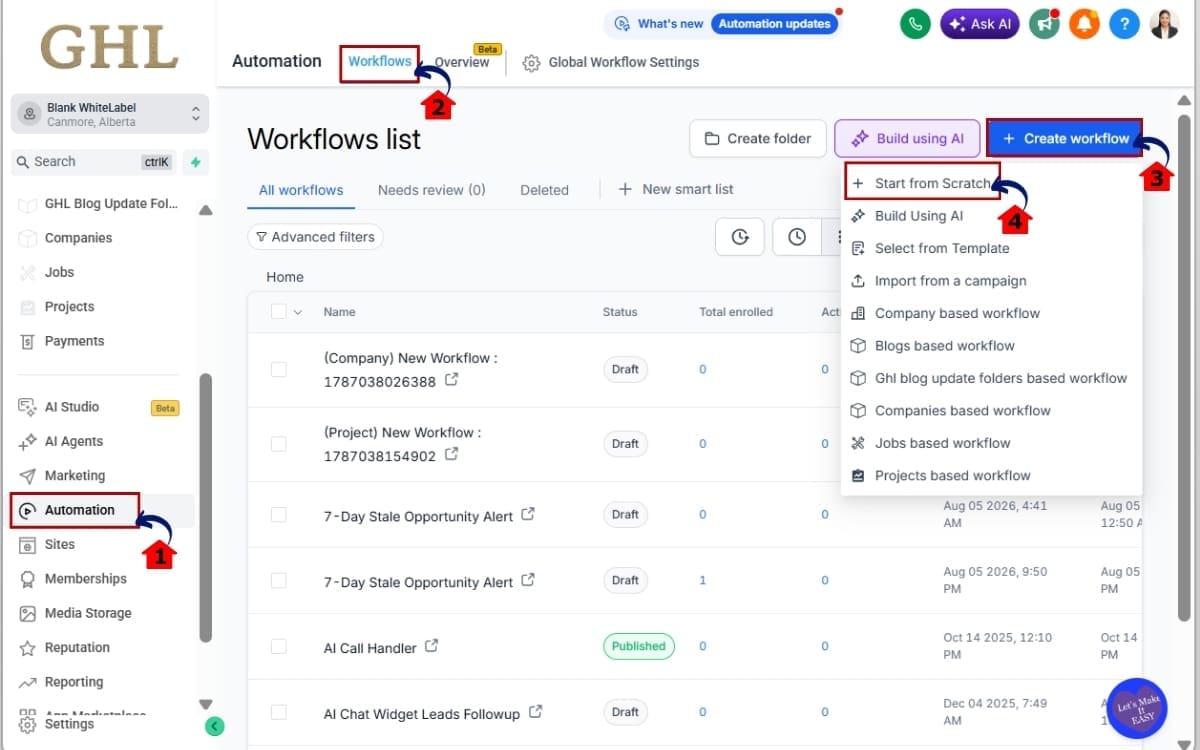Select checkbox for 7-Day Stale Opportunity Alert with 0 enrolled
Screen dimensions: 1200x750
279,514
